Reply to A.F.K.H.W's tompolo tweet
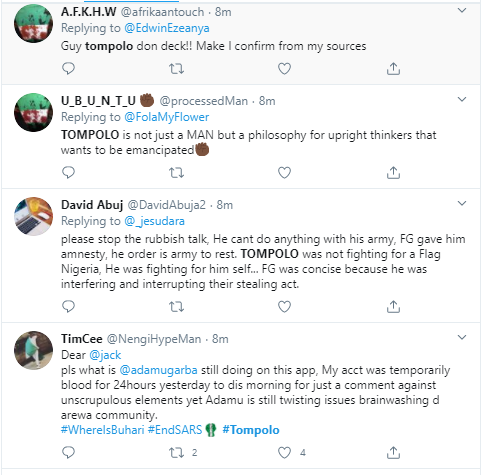The height and width of the screenshot is (475, 481). [x=68, y=69]
